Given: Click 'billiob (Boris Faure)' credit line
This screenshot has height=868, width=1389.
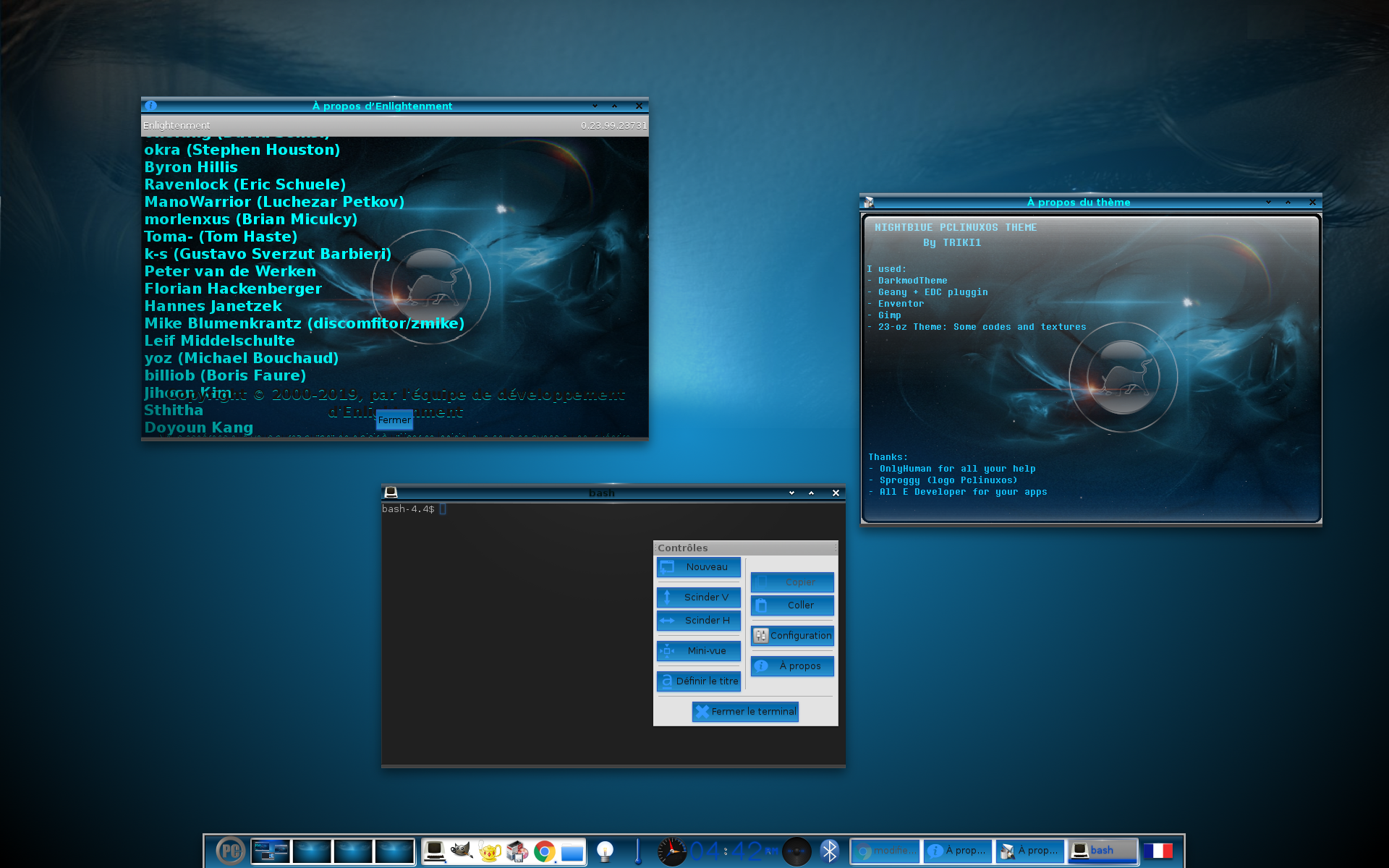Looking at the screenshot, I should [x=225, y=375].
